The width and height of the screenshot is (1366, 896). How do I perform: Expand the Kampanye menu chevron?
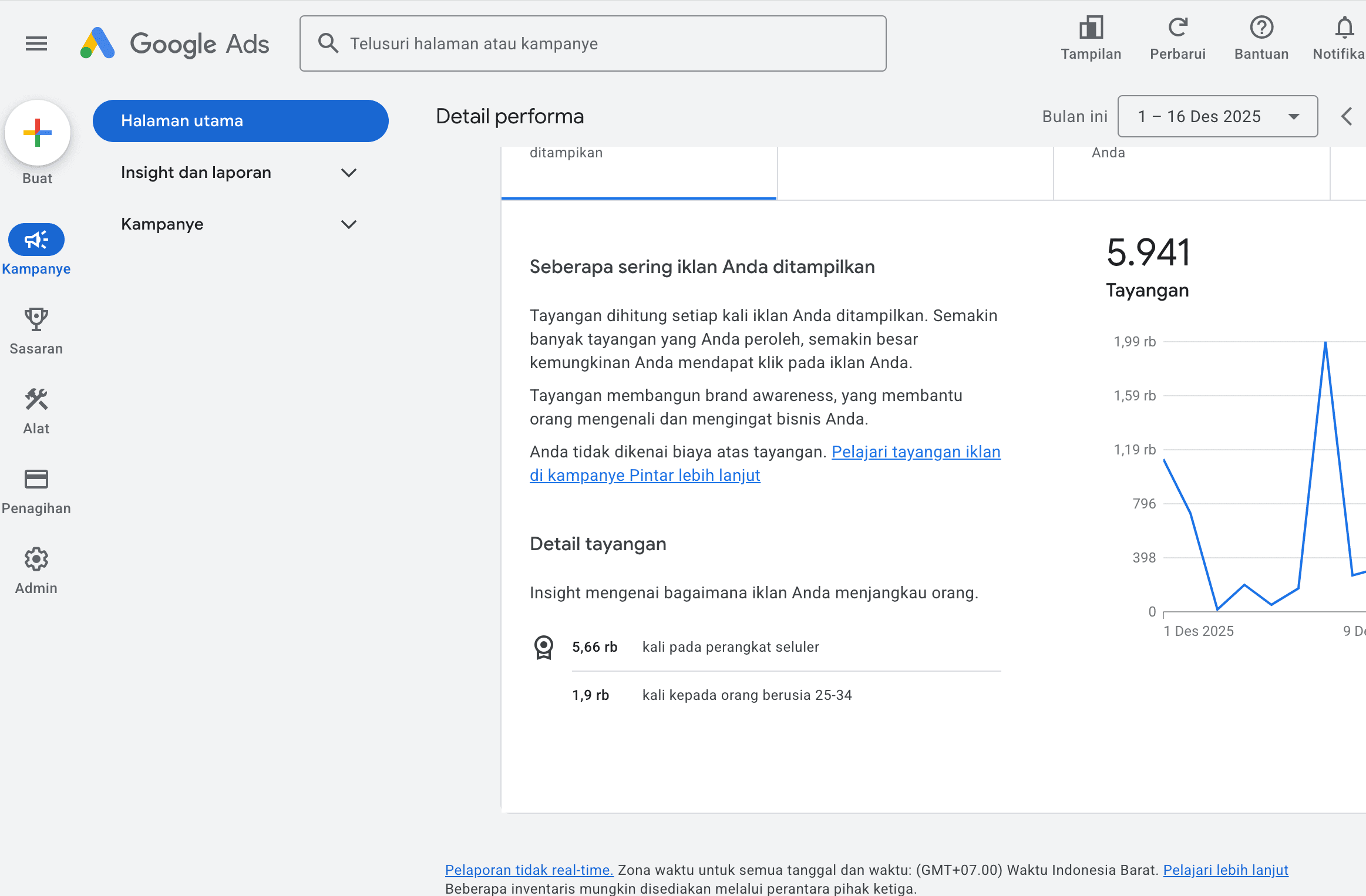[349, 224]
